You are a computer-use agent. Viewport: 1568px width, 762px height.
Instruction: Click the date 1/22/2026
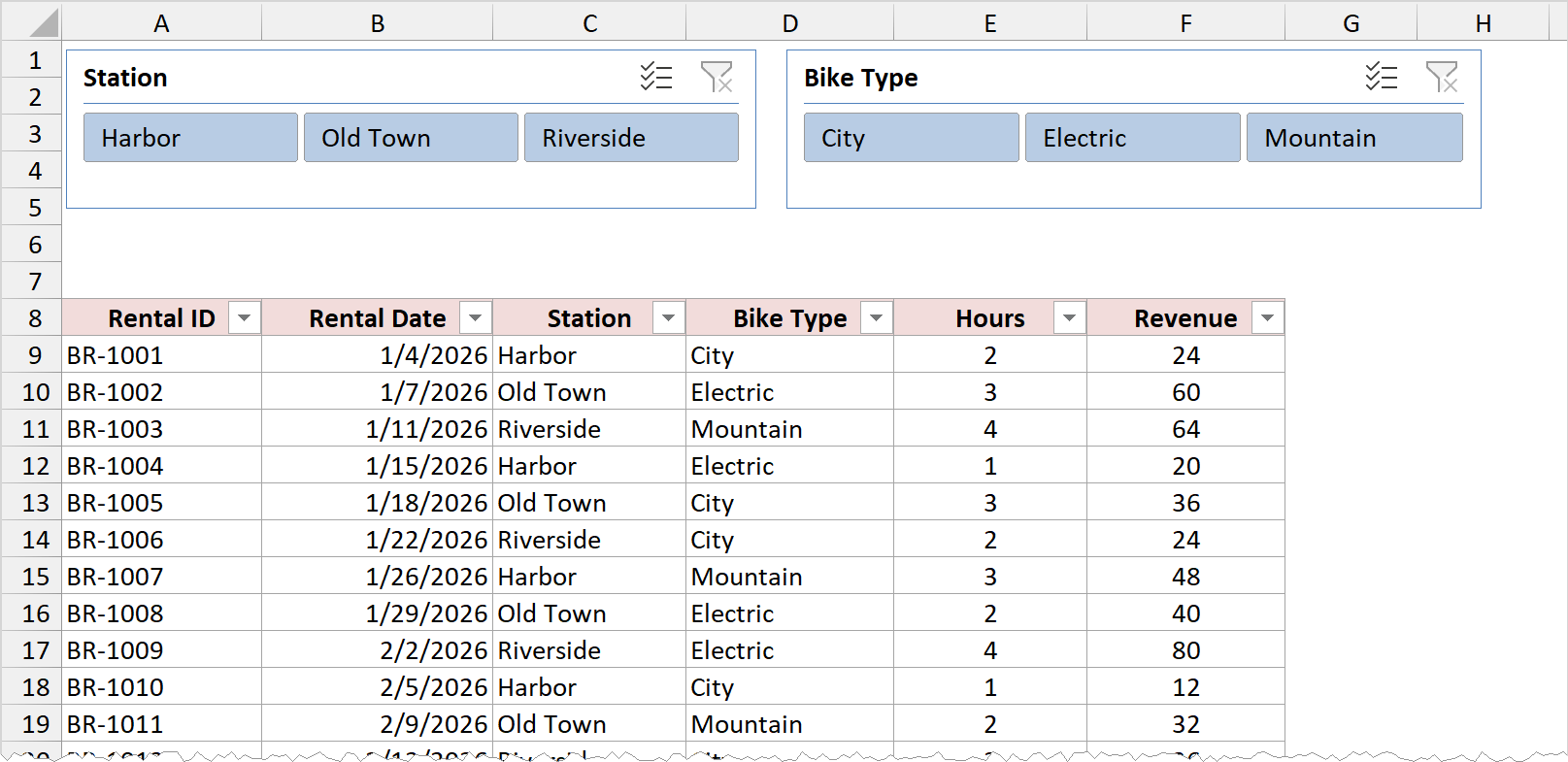click(x=377, y=540)
